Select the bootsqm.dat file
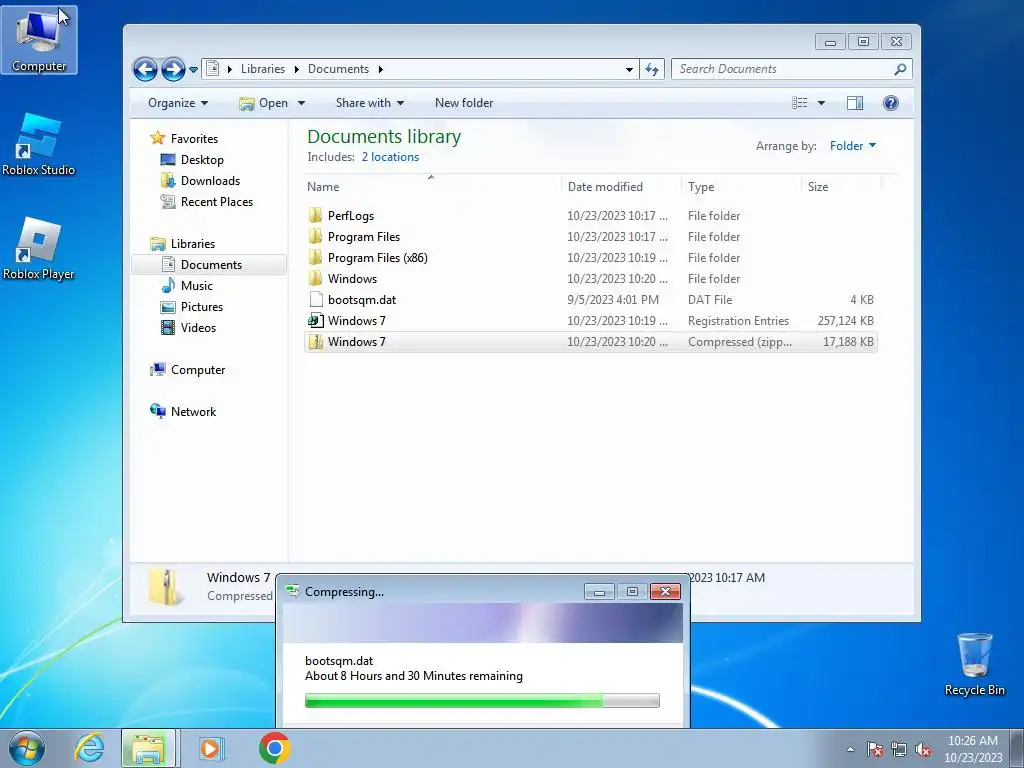The width and height of the screenshot is (1024, 768). [x=590, y=299]
